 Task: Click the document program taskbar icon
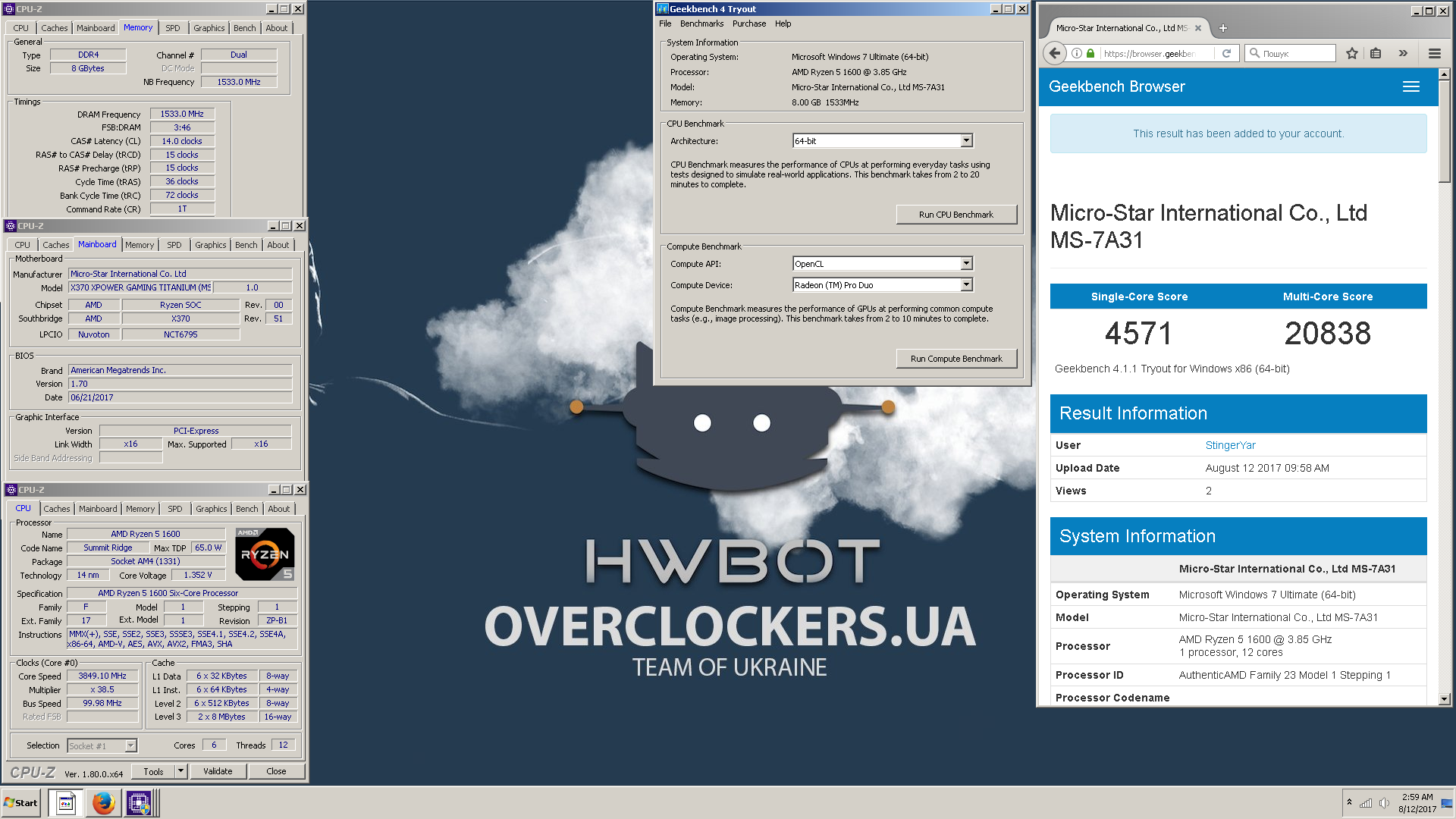pos(66,802)
